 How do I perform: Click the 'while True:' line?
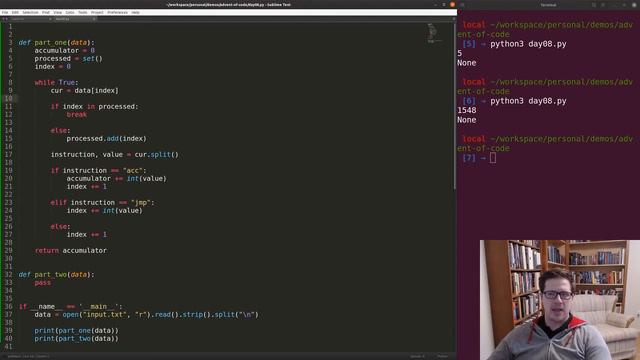point(56,82)
